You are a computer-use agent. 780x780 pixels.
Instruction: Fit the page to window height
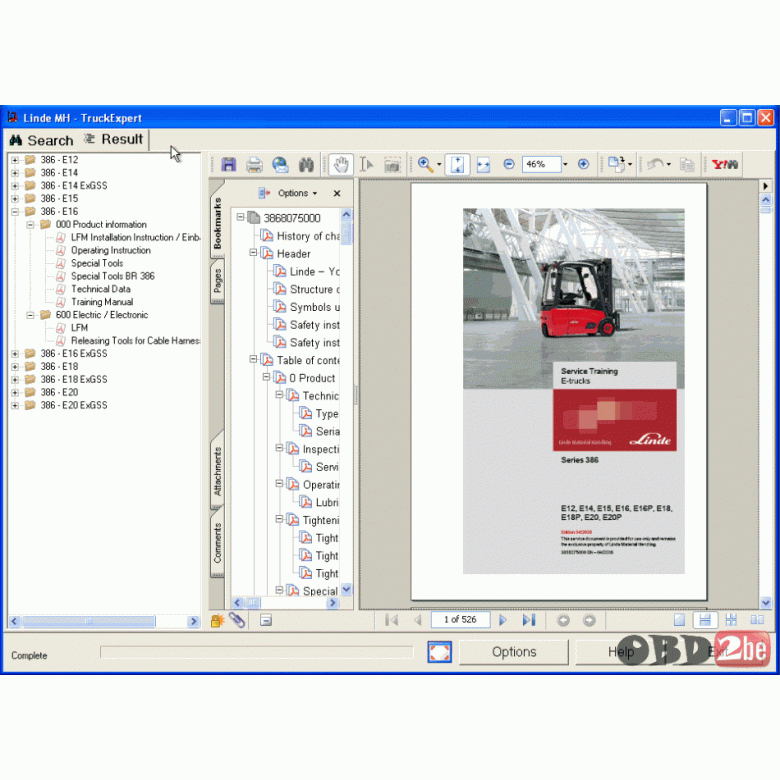point(457,165)
